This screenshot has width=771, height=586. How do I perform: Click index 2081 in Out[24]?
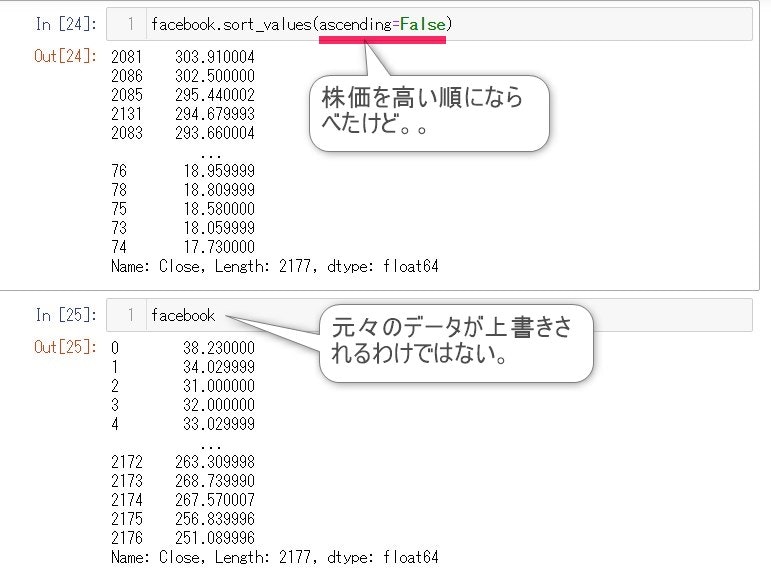click(x=127, y=57)
